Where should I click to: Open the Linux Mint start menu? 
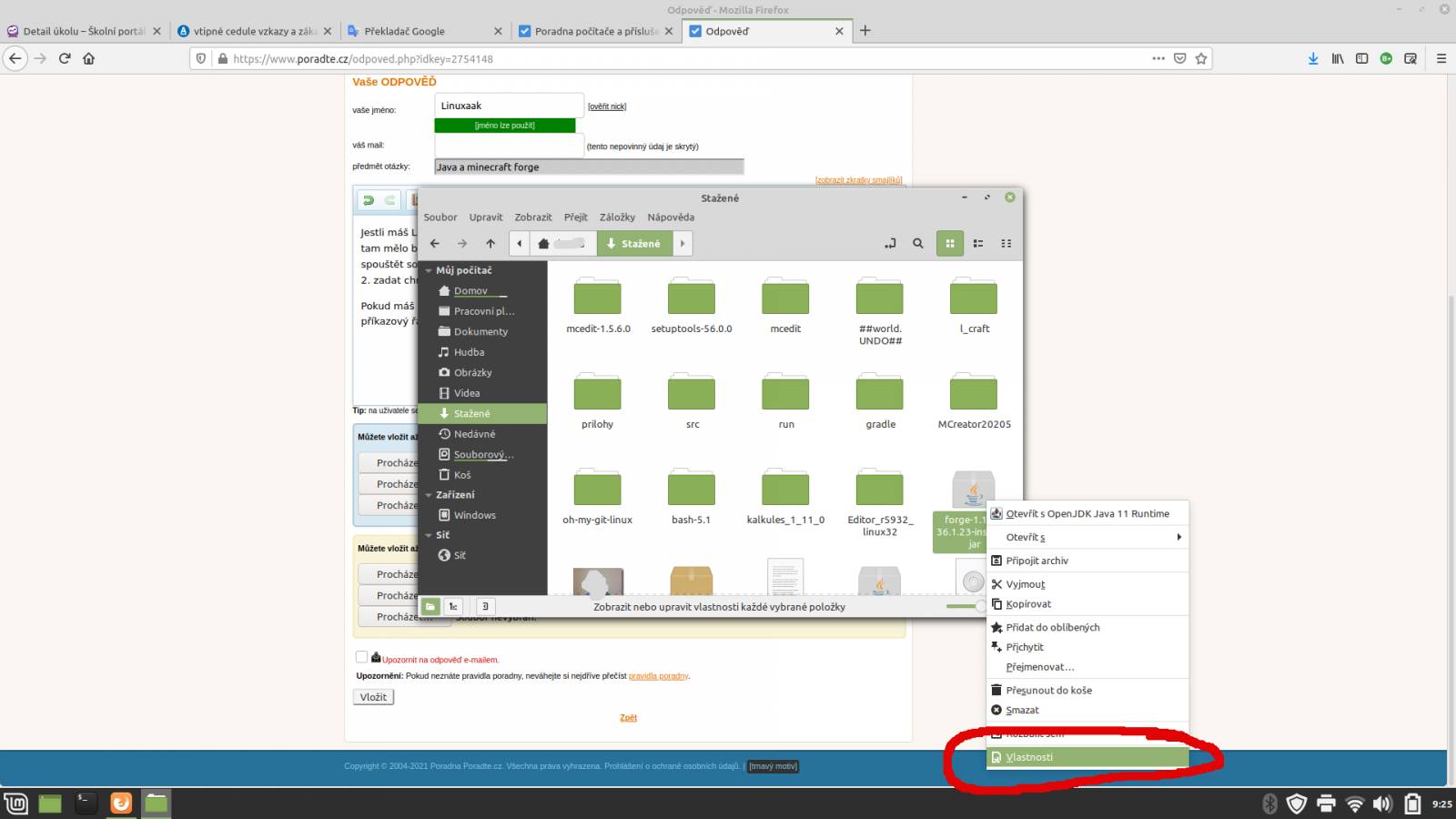[16, 804]
